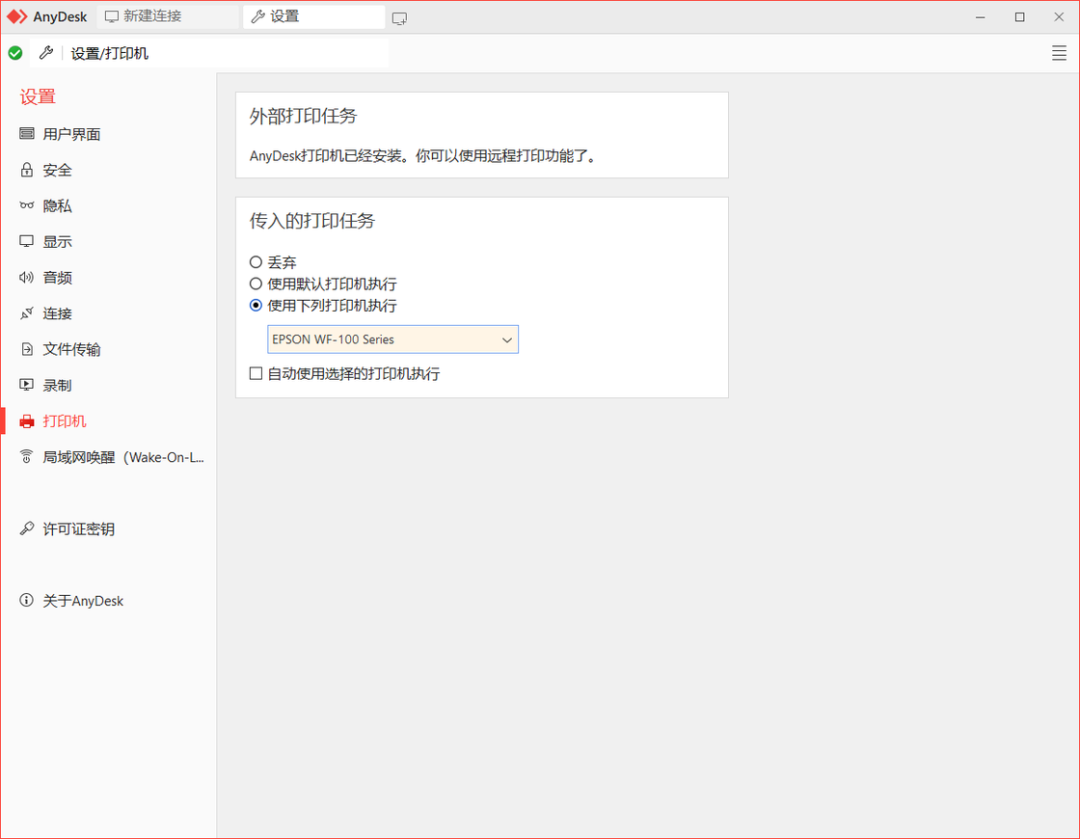Image resolution: width=1080 pixels, height=839 pixels.
Task: Open the EPSON WF-100 Series printer dropdown
Action: (393, 340)
